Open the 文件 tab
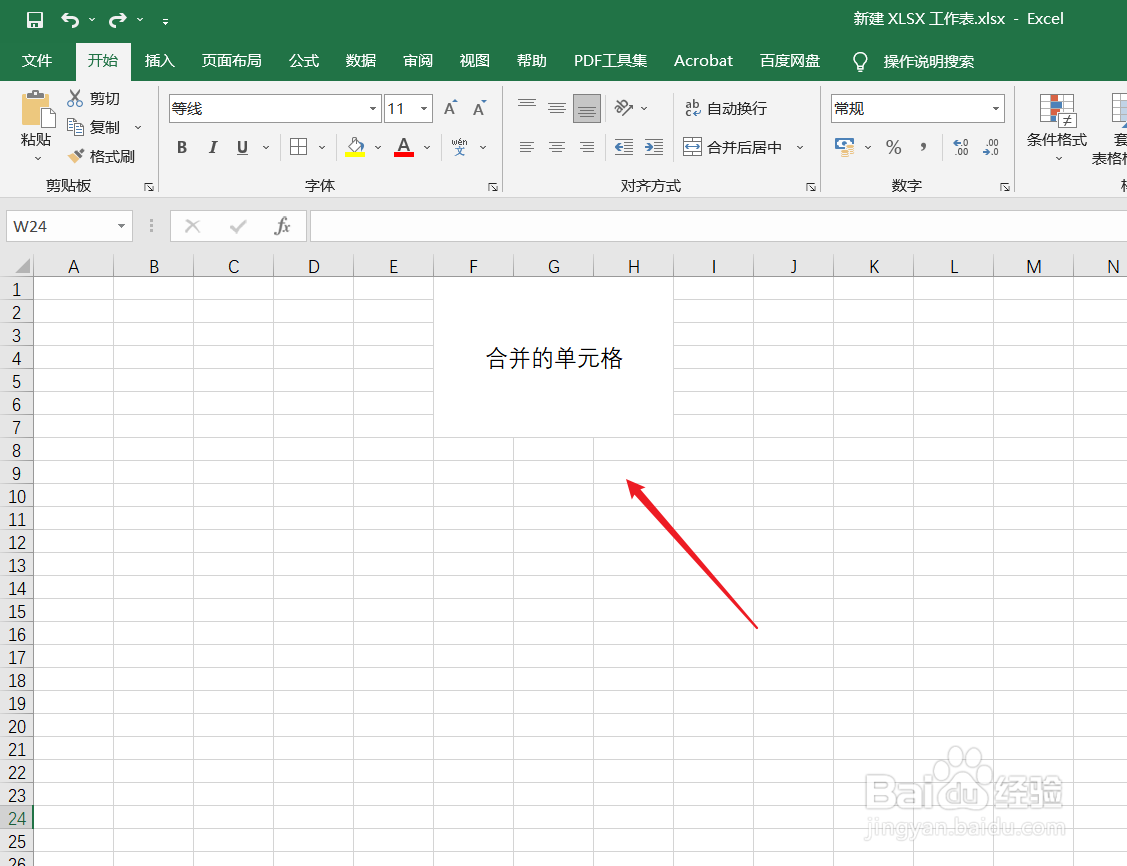1127x866 pixels. 37,61
